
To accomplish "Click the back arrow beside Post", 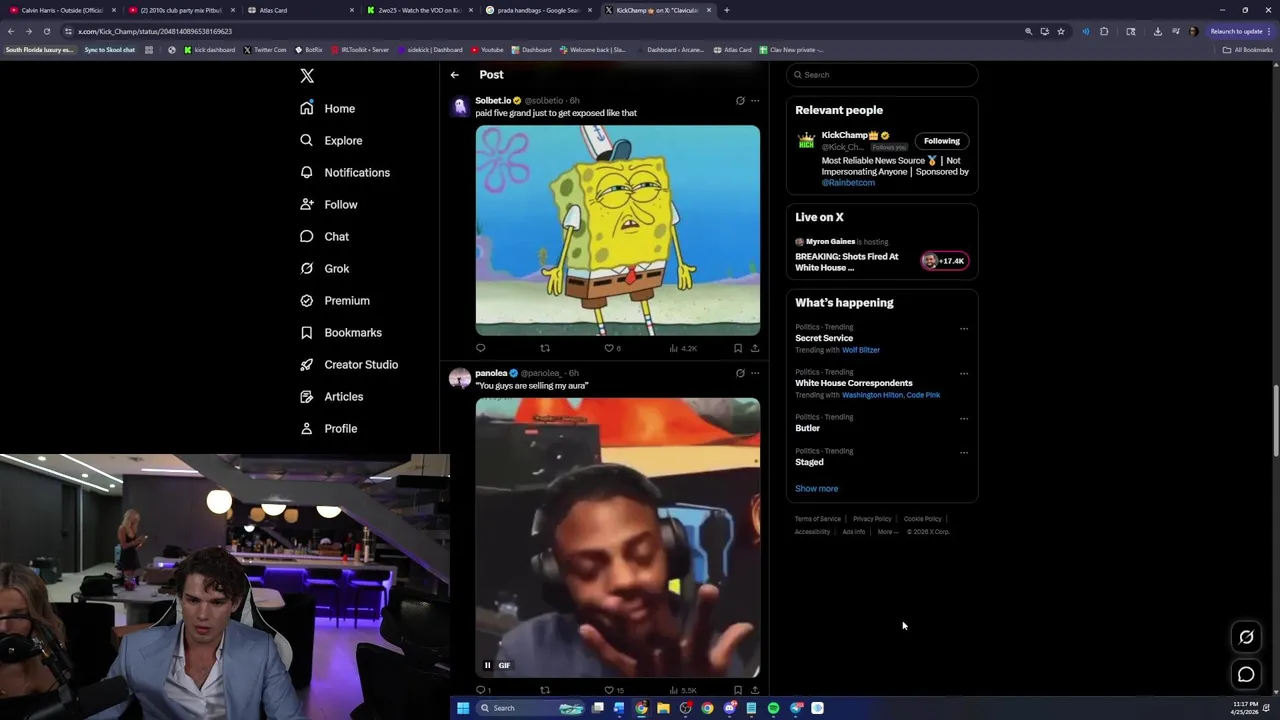I will pyautogui.click(x=454, y=75).
